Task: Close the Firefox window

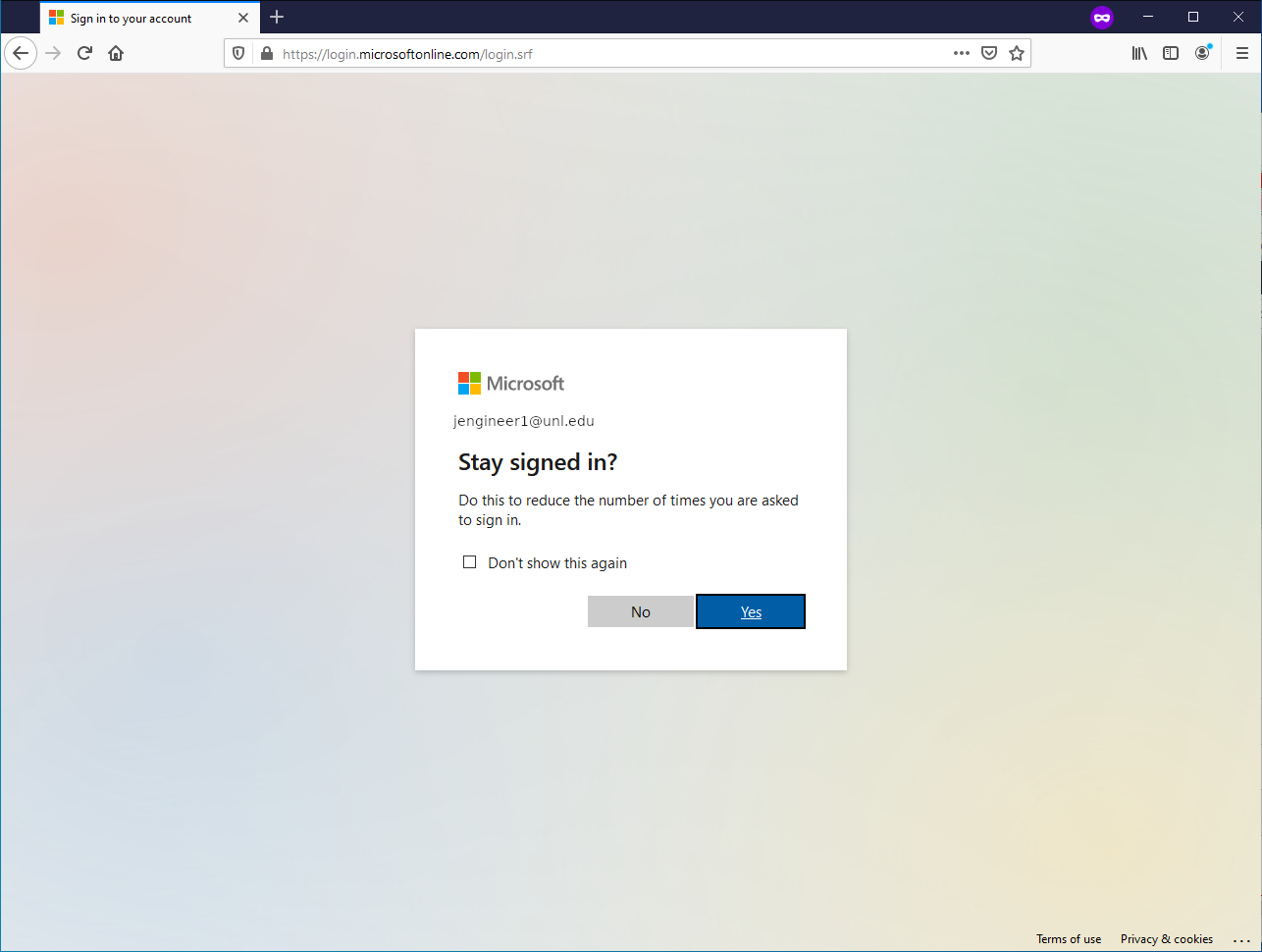Action: point(1238,17)
